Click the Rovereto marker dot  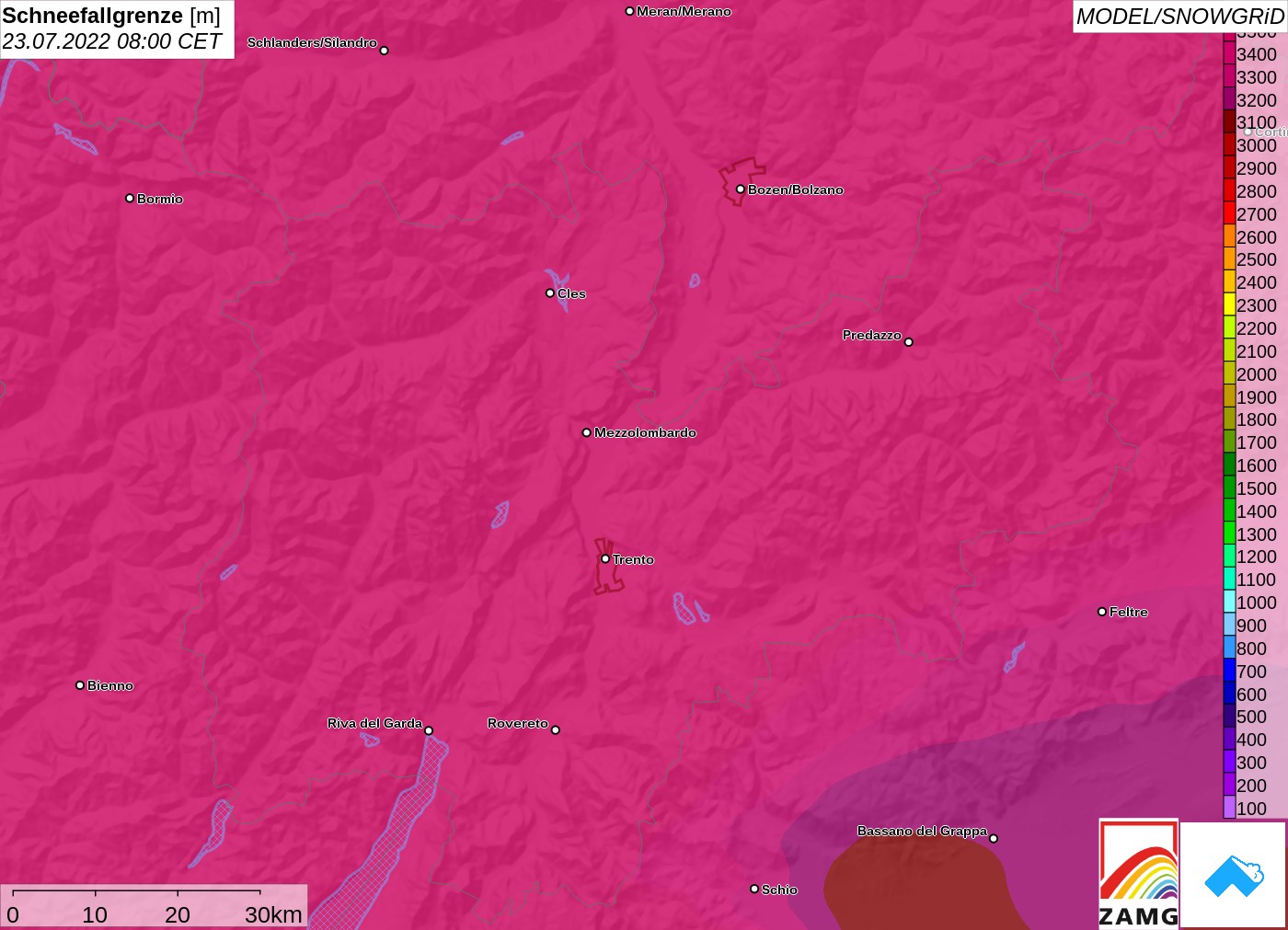556,730
